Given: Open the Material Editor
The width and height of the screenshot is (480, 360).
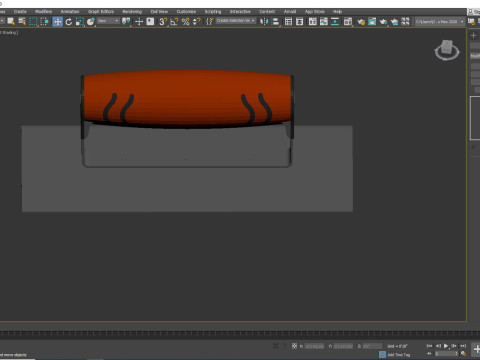Looking at the screenshot, I should tap(348, 22).
